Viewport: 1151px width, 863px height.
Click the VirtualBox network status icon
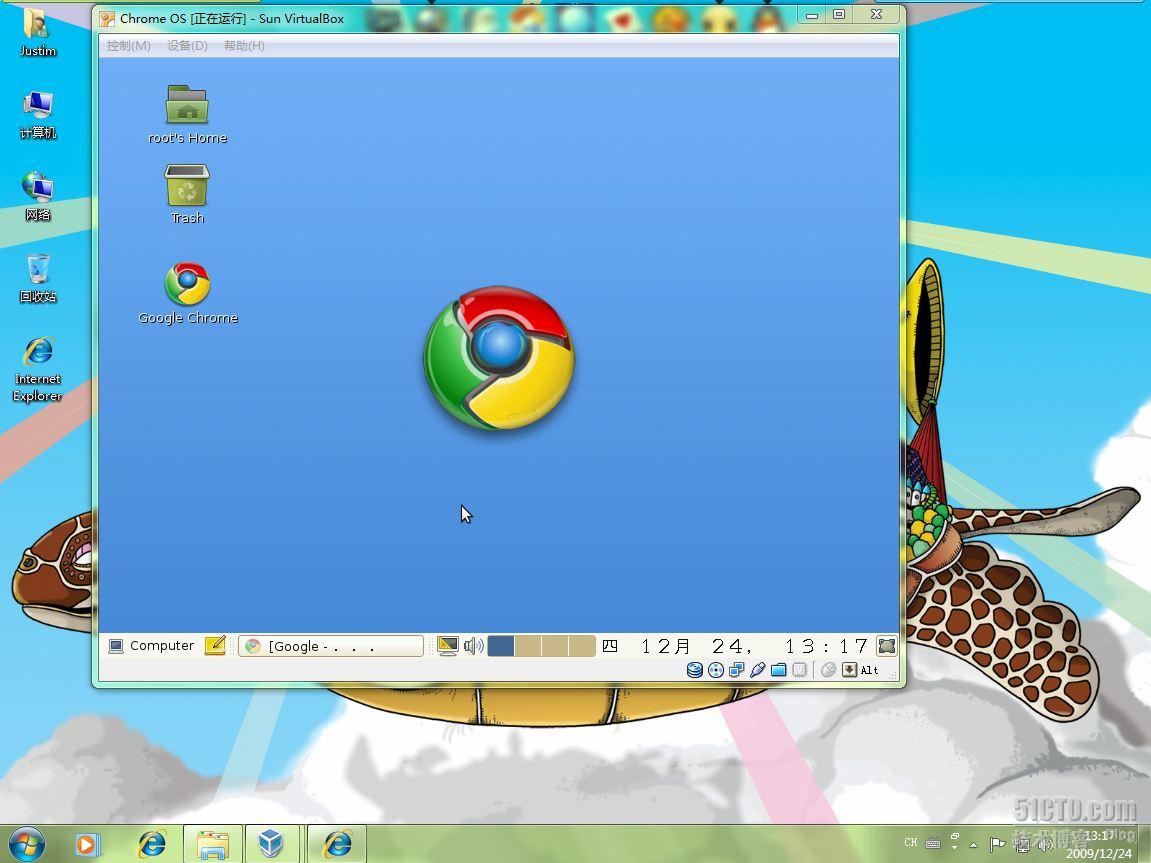[x=736, y=669]
